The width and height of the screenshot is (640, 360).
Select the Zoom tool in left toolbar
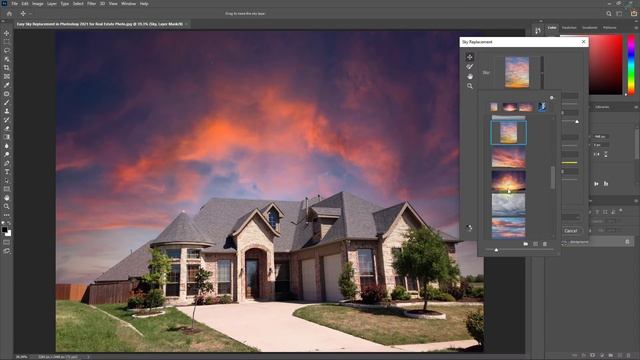[x=7, y=207]
